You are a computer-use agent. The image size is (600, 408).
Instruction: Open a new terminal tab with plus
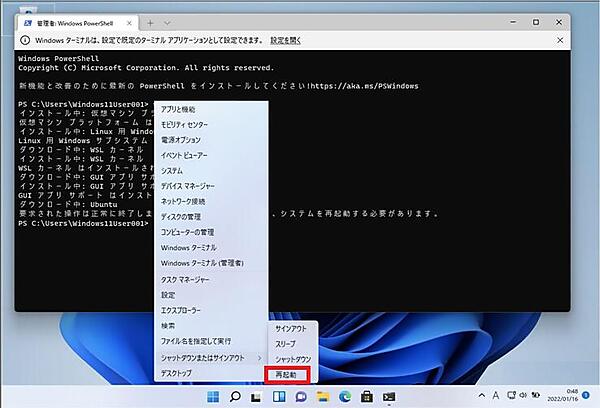point(150,23)
